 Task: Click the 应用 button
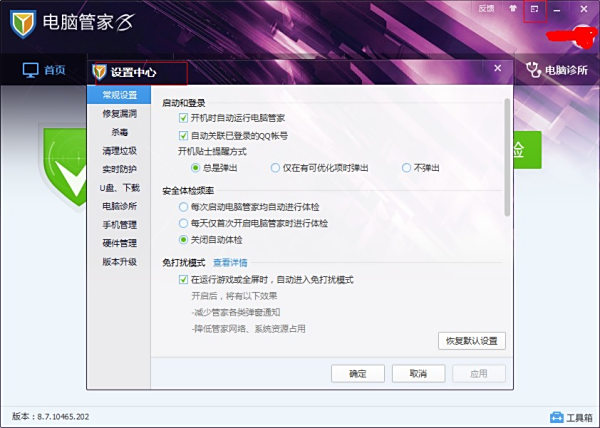[x=479, y=373]
